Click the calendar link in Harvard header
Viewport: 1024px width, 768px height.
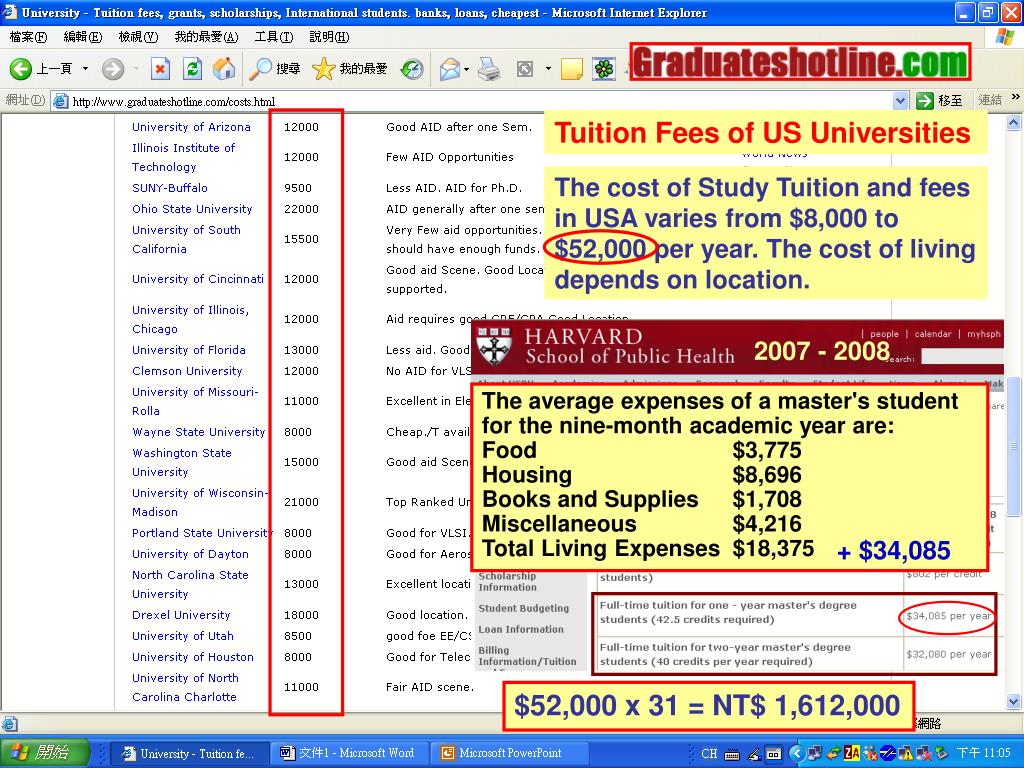pos(933,334)
